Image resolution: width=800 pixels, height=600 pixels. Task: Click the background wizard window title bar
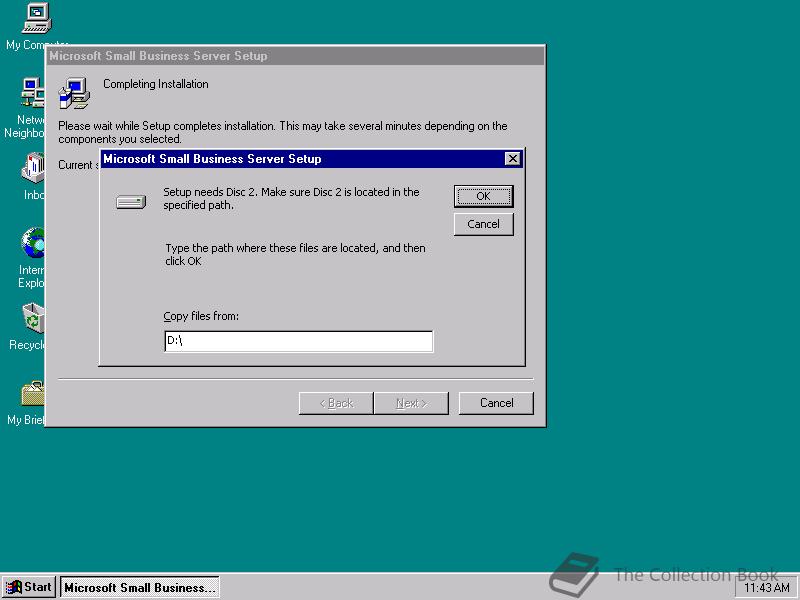click(295, 56)
